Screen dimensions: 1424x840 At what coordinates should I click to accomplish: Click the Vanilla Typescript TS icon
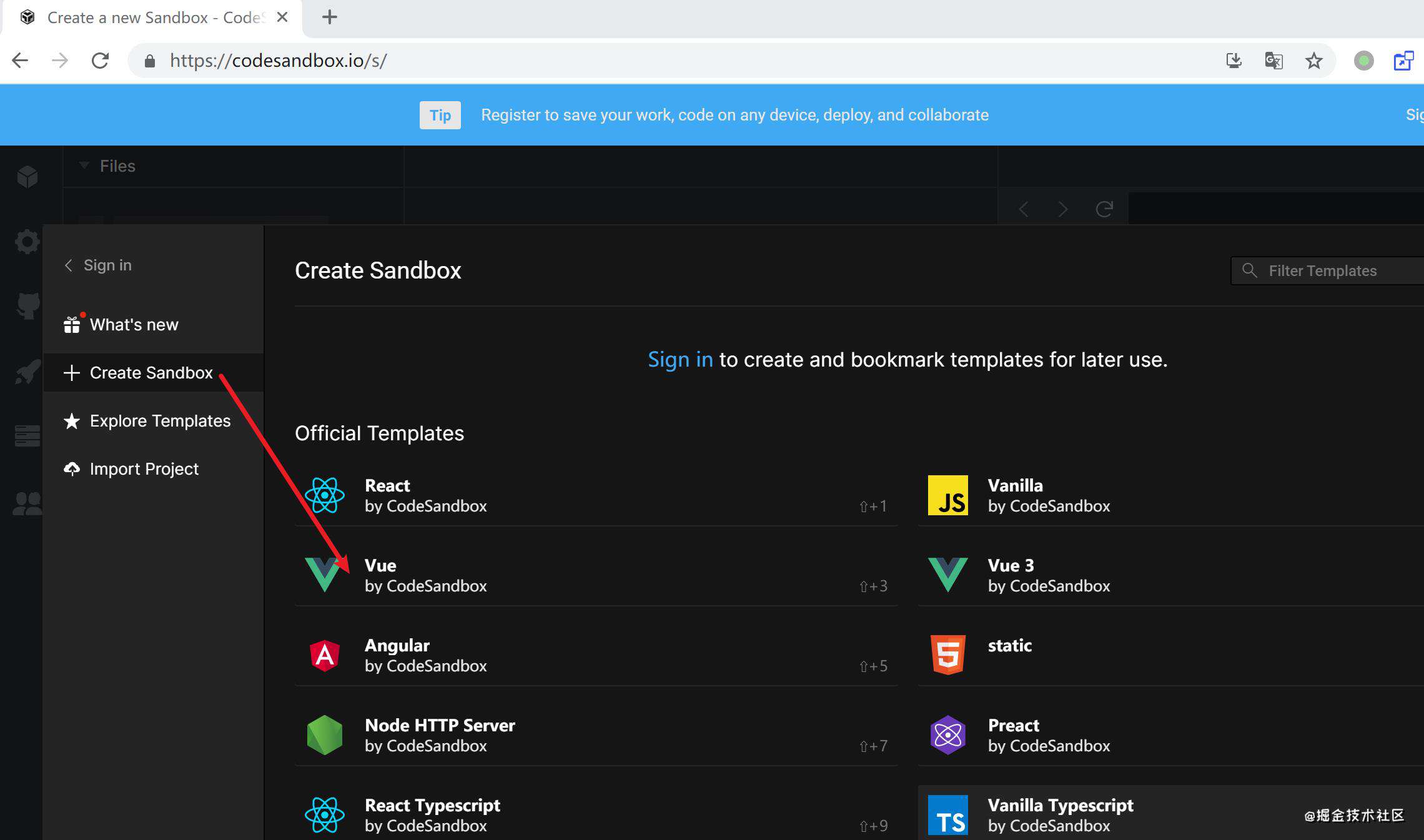pos(948,815)
